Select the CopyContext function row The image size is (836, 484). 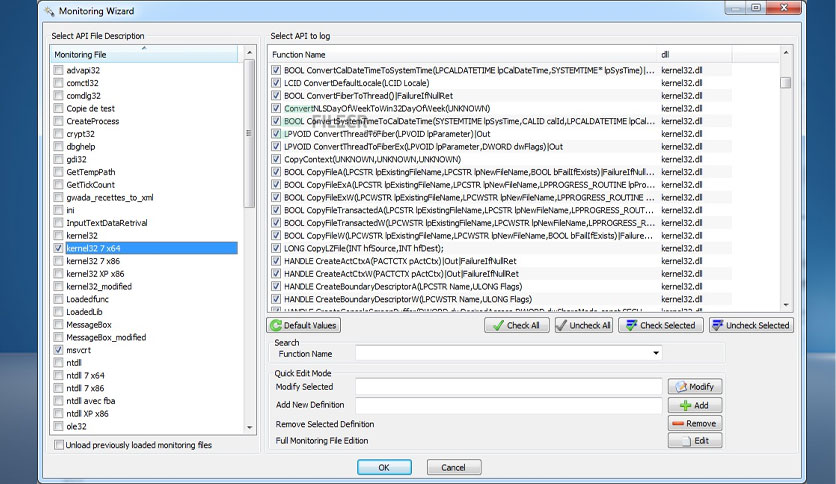[500, 159]
